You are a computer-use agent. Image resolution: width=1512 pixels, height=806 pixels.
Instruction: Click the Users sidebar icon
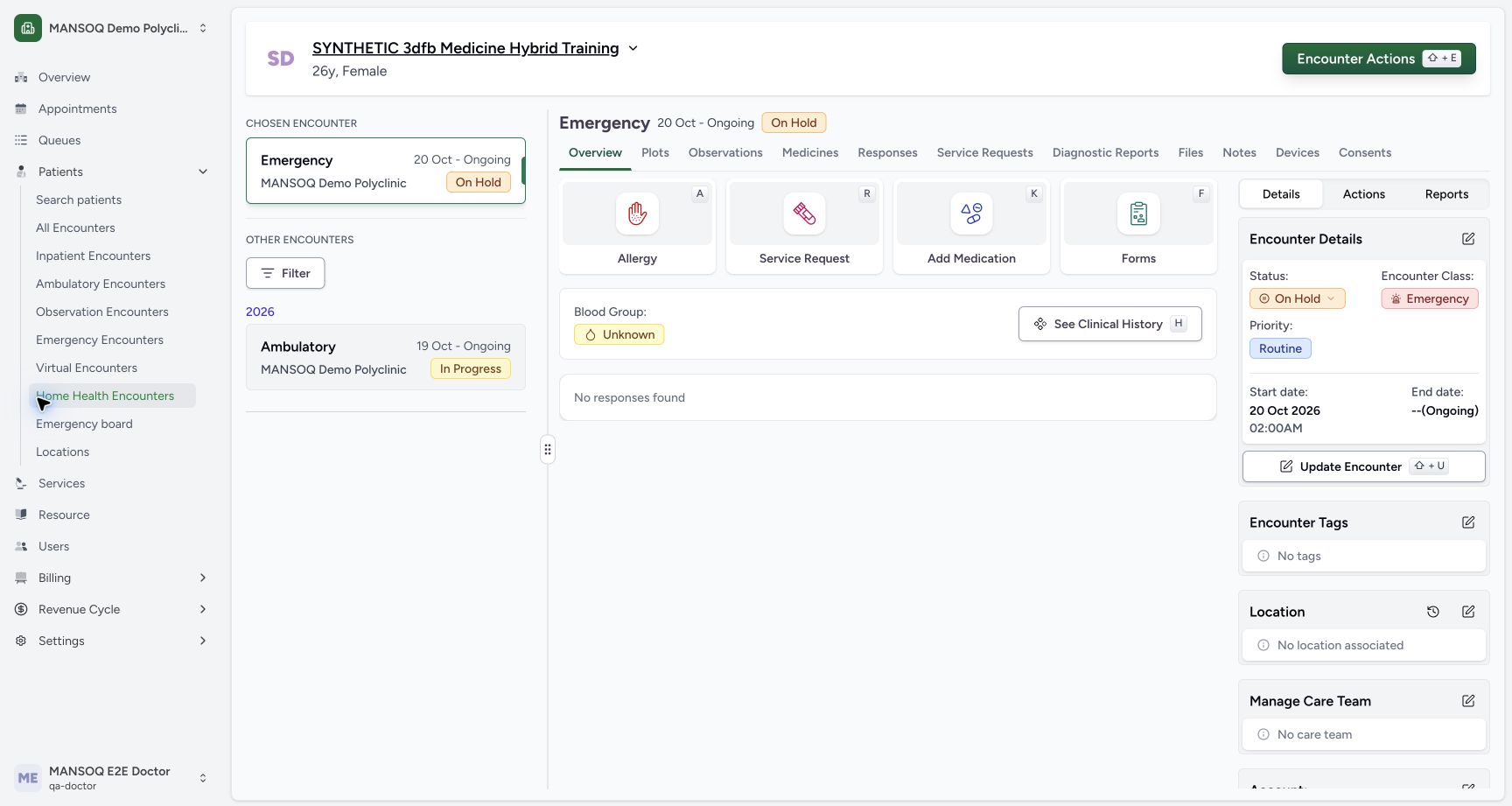coord(21,546)
